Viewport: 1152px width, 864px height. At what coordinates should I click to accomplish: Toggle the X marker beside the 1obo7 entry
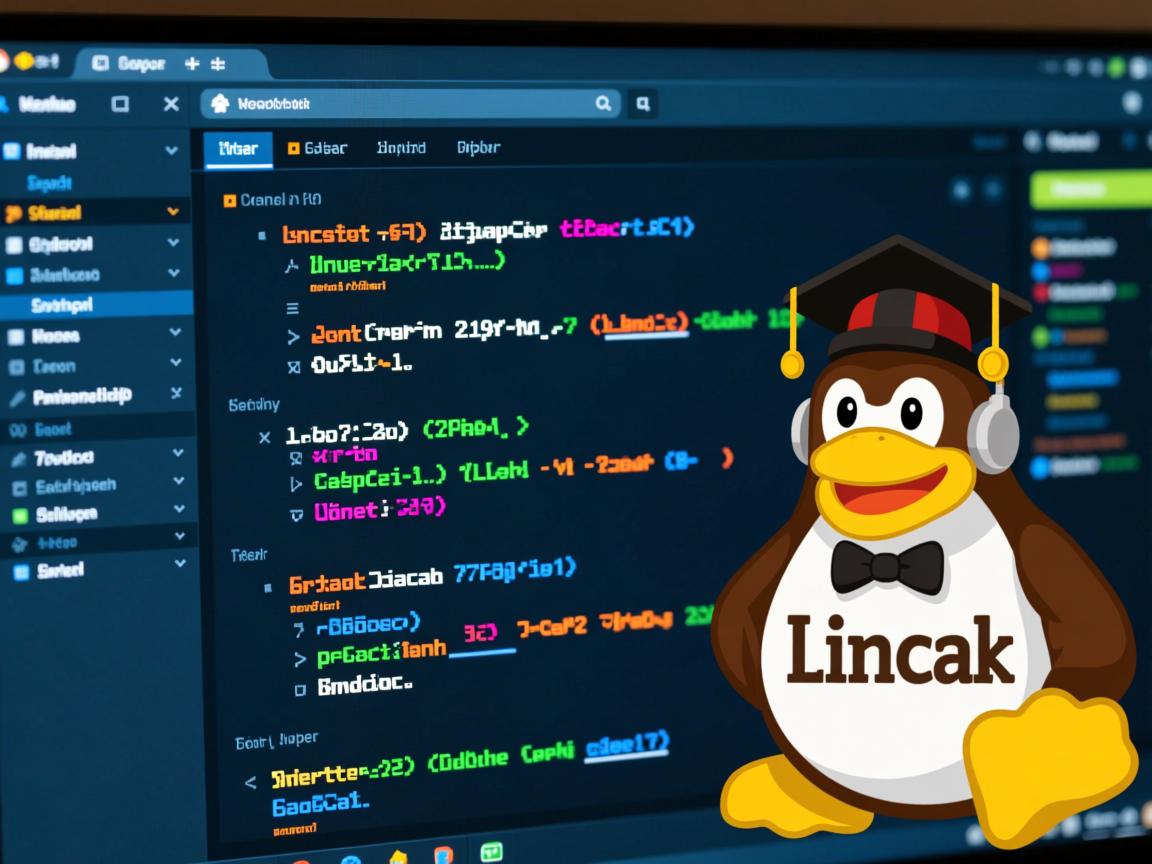point(263,438)
